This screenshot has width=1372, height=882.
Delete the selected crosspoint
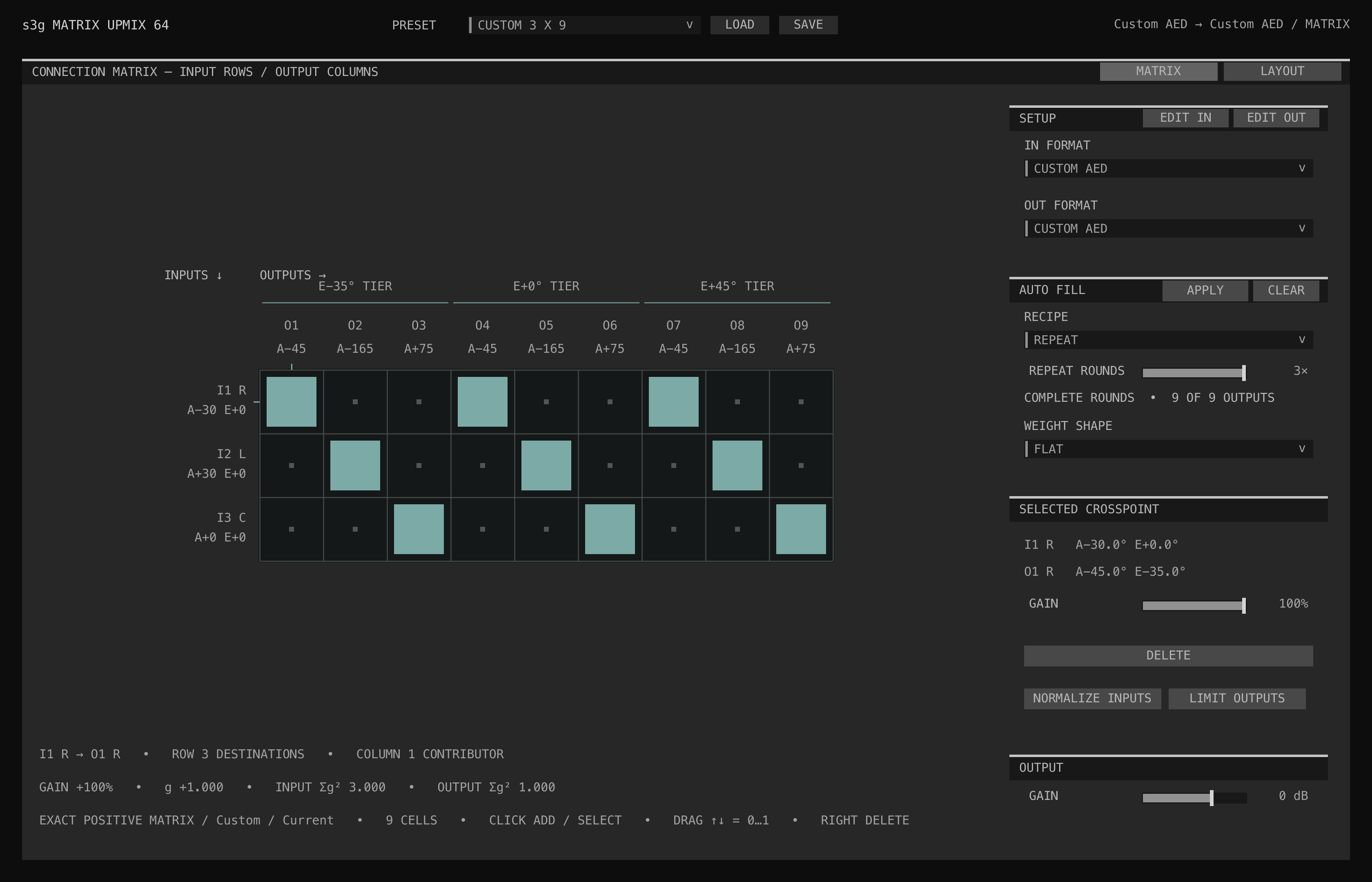(1168, 656)
